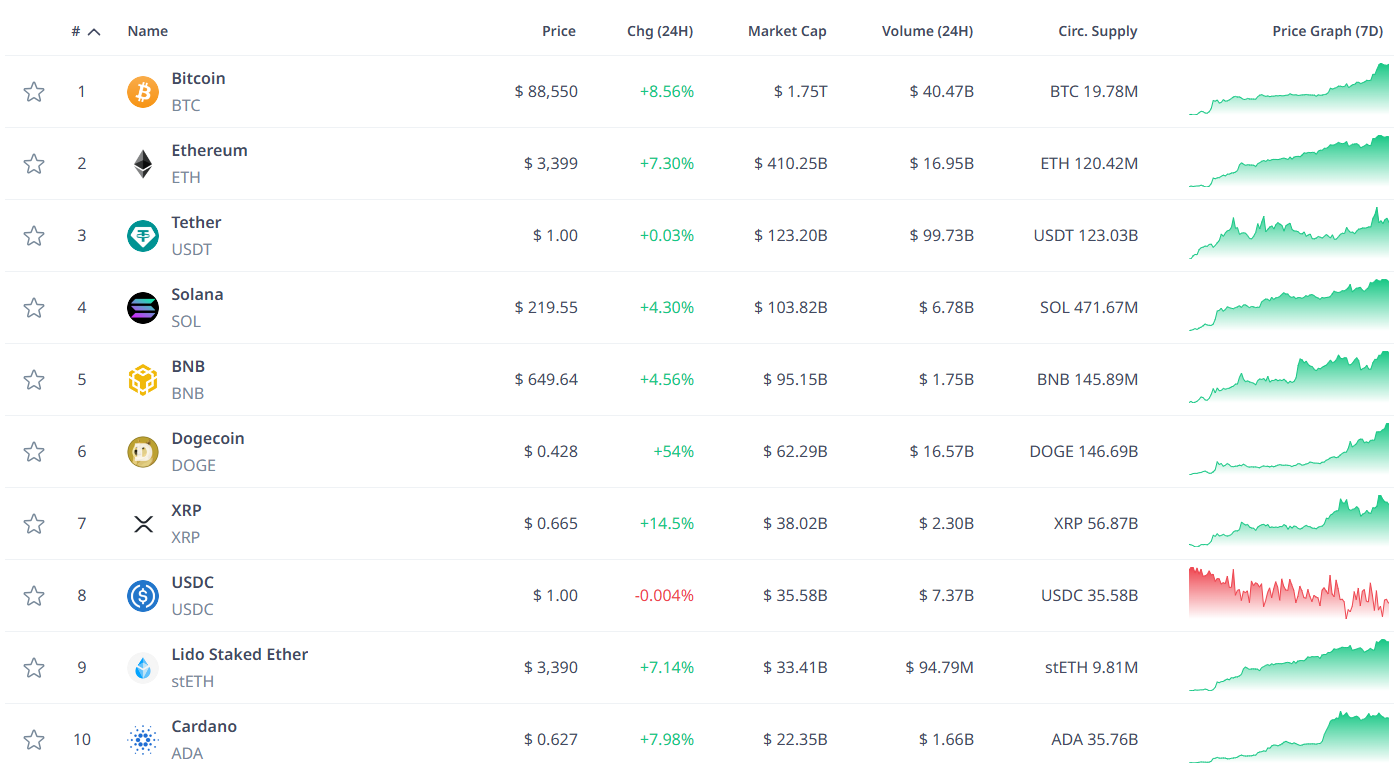Mark BNB as favorite using star
Screen dimensions: 1394x769
(34, 380)
